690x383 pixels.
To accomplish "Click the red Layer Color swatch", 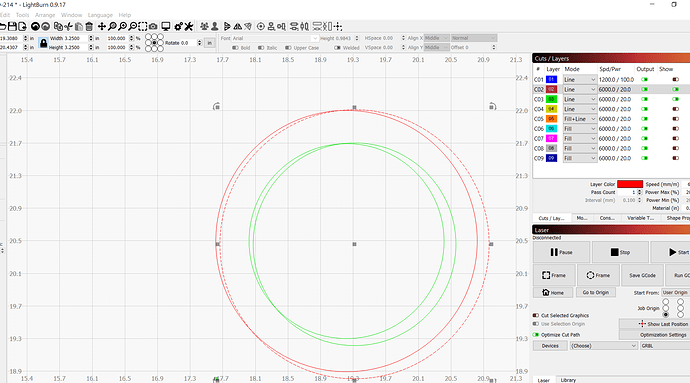I will (x=630, y=184).
